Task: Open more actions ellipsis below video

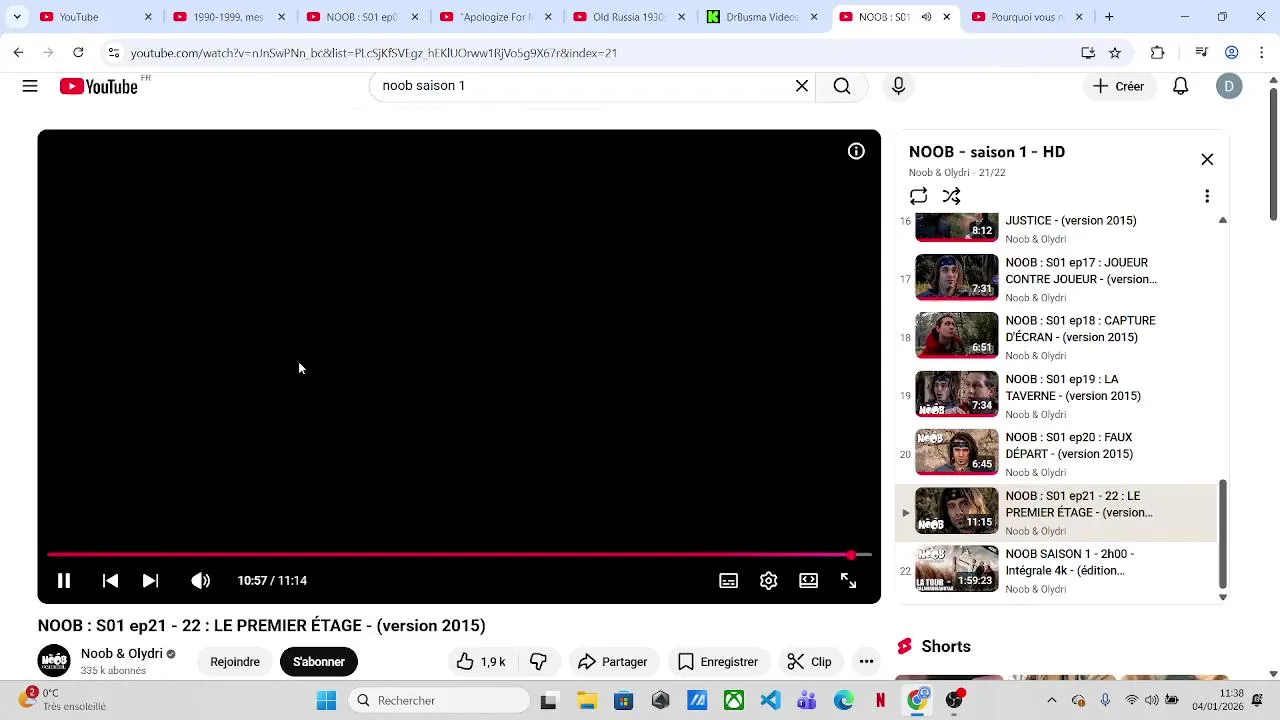Action: click(x=866, y=661)
